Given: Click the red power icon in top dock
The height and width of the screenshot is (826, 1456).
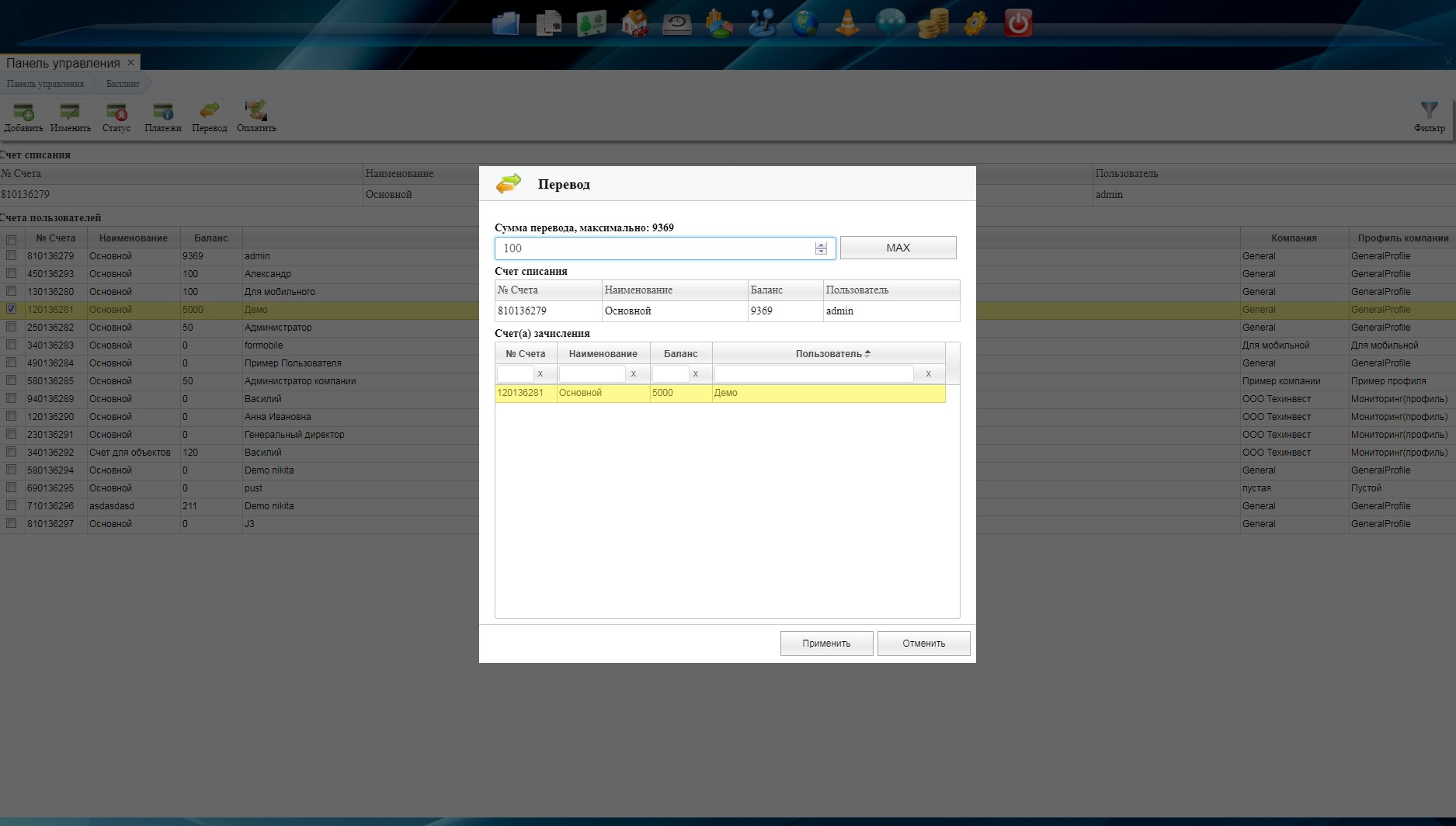Looking at the screenshot, I should pyautogui.click(x=1018, y=23).
